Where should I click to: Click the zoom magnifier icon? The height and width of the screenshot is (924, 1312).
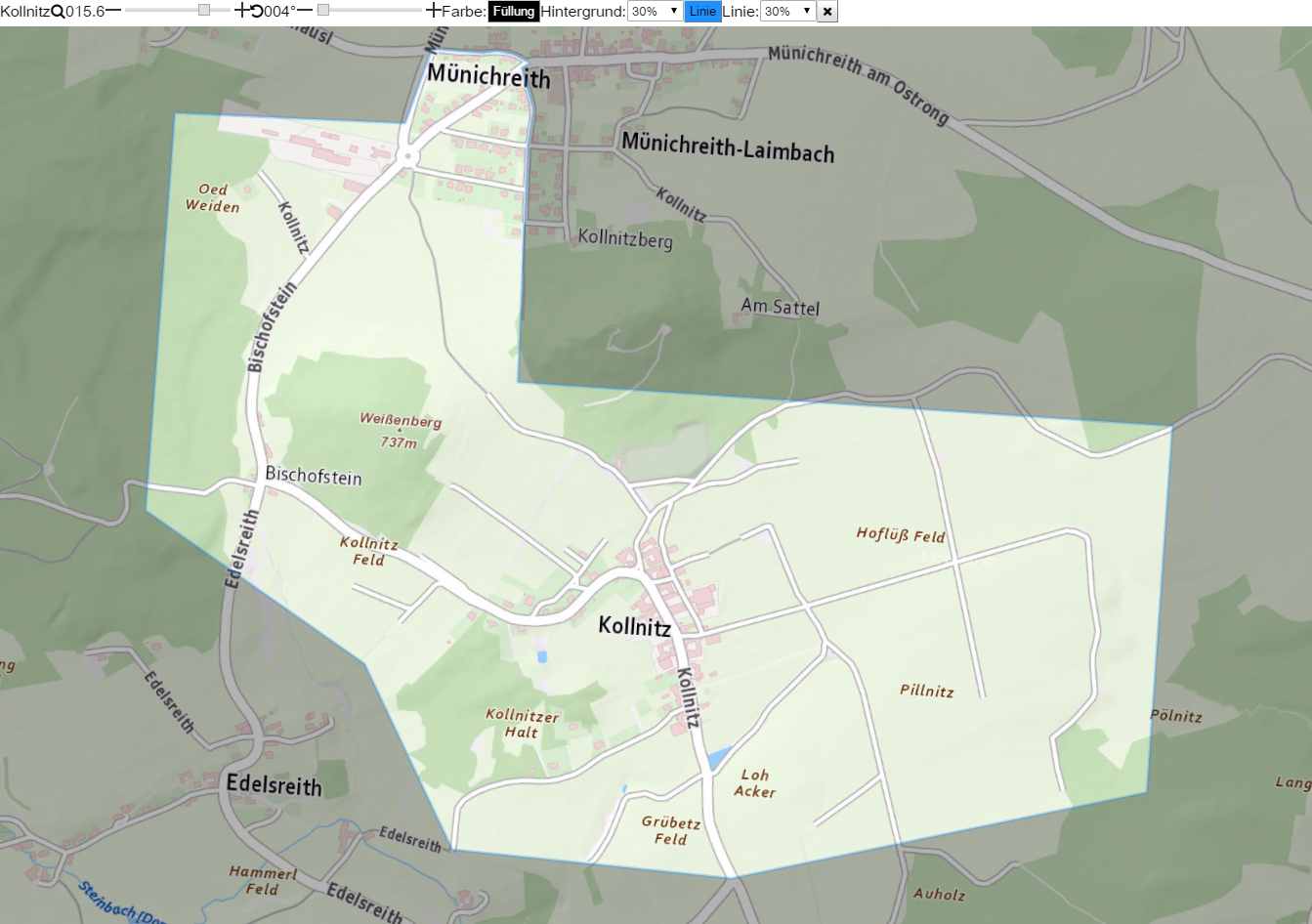58,12
